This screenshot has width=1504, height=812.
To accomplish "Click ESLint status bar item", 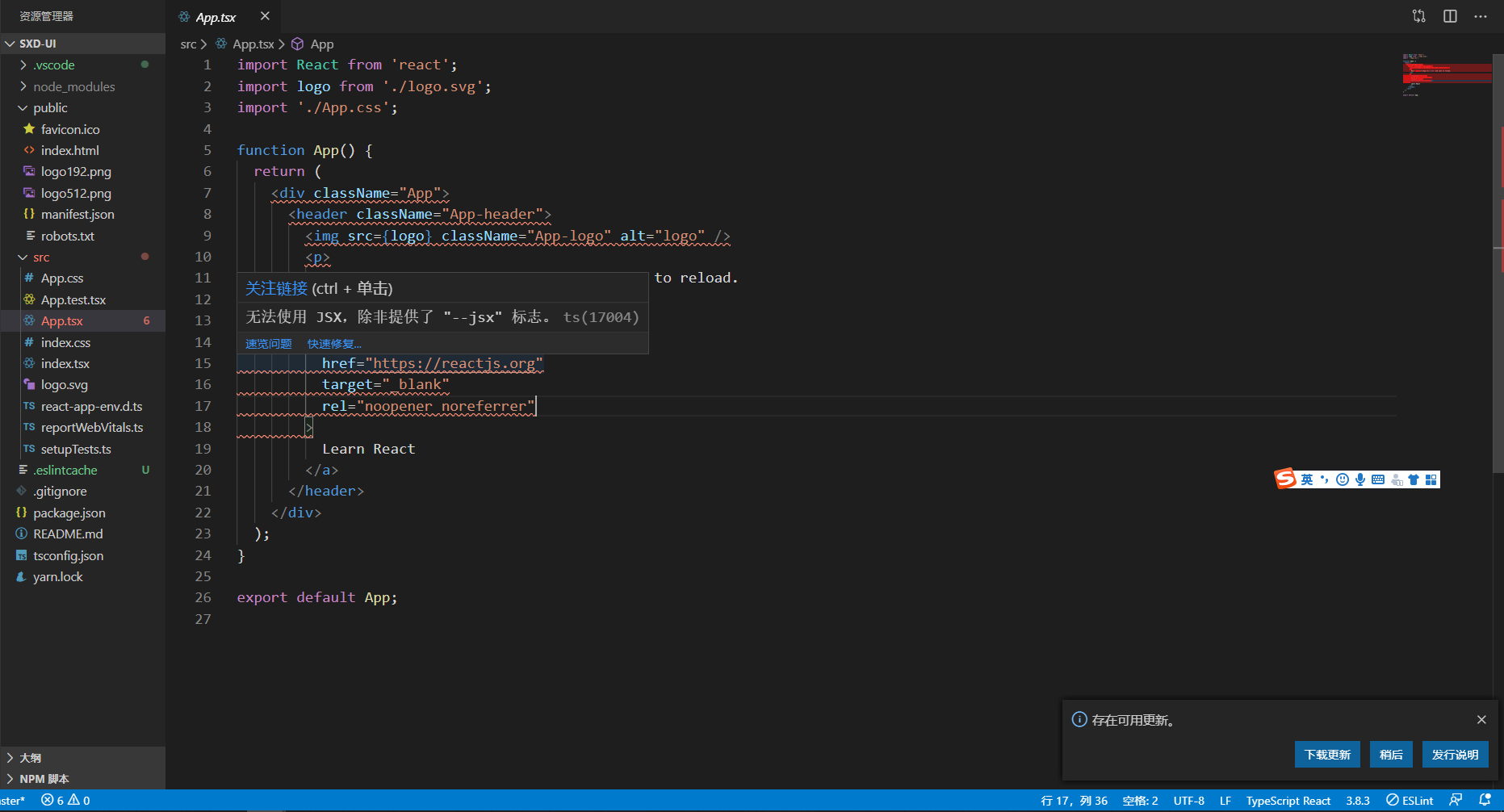I will click(x=1410, y=801).
